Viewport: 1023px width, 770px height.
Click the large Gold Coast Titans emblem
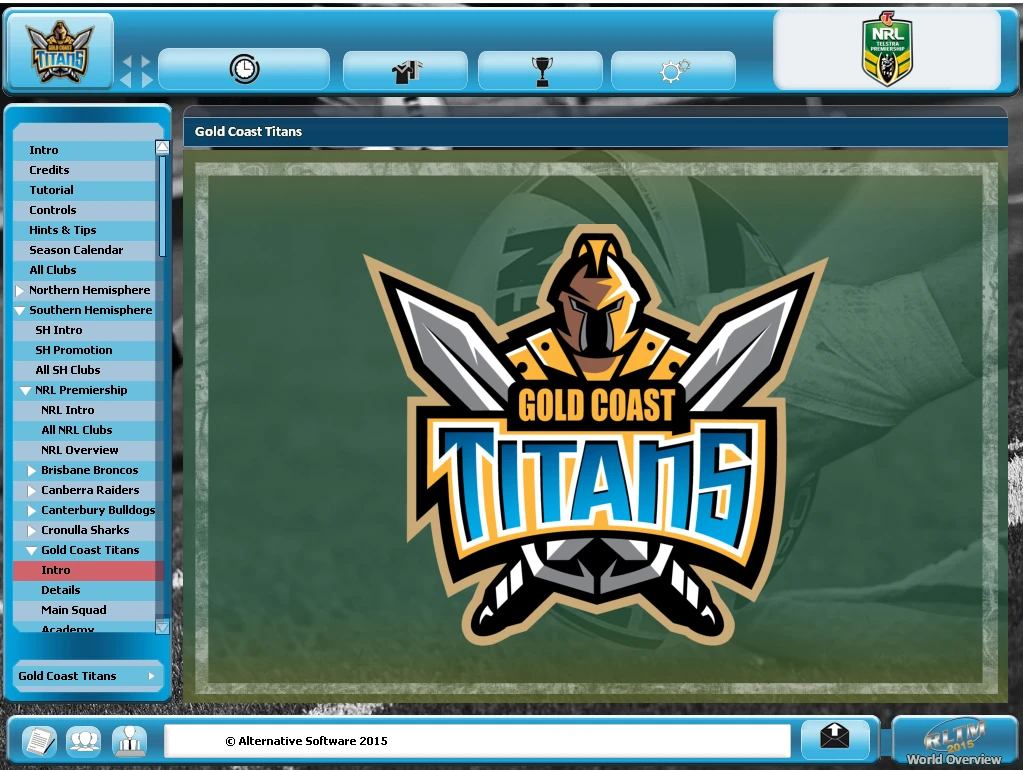pyautogui.click(x=595, y=436)
